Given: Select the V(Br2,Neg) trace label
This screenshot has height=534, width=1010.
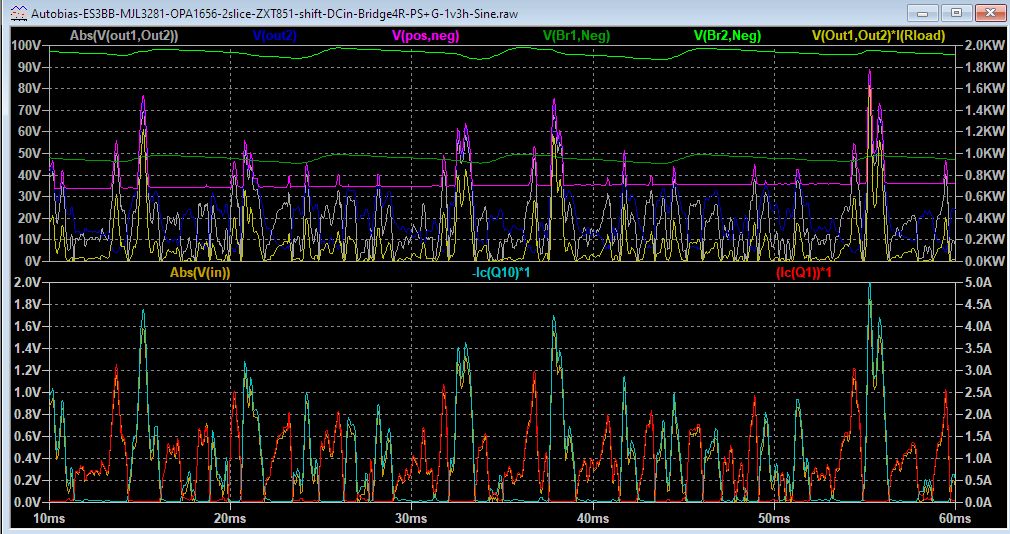Looking at the screenshot, I should click(727, 35).
